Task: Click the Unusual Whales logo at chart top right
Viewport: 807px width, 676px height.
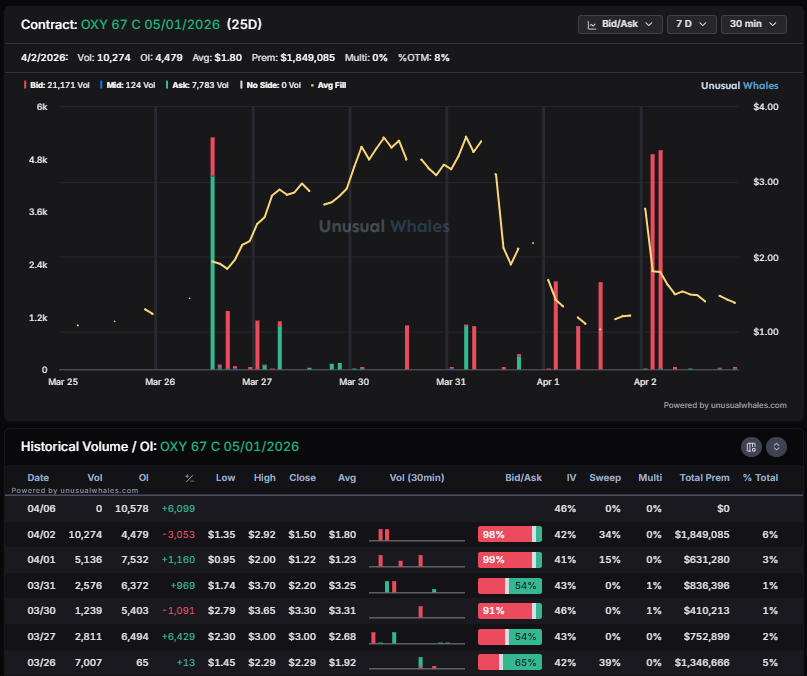Action: (739, 85)
